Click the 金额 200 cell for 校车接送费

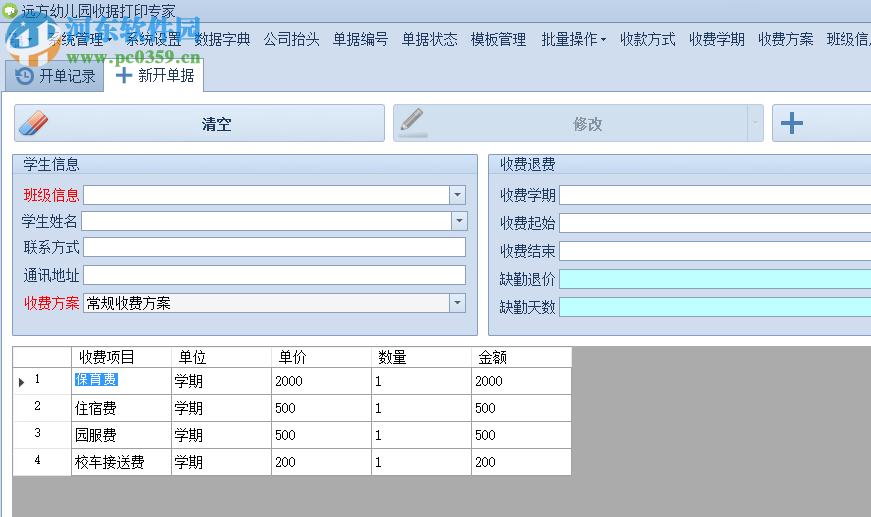pos(521,462)
